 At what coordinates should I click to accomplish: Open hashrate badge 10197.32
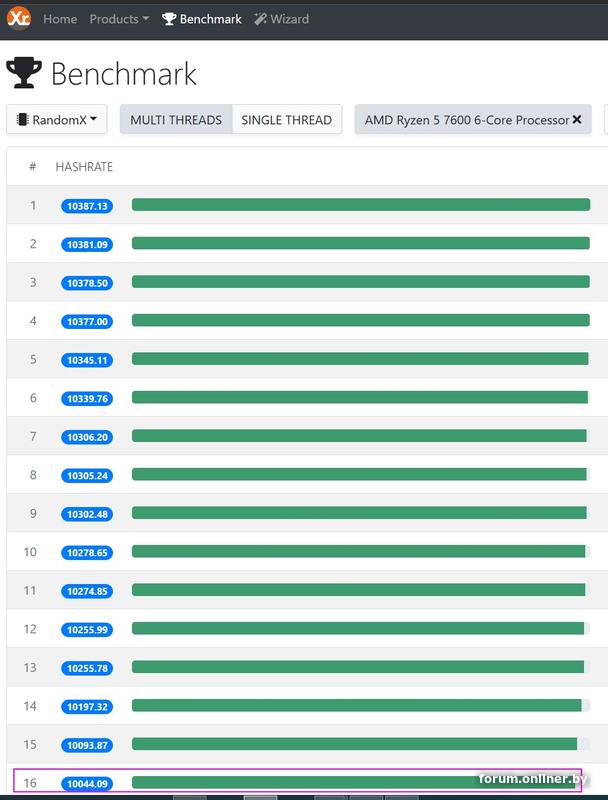(x=87, y=707)
